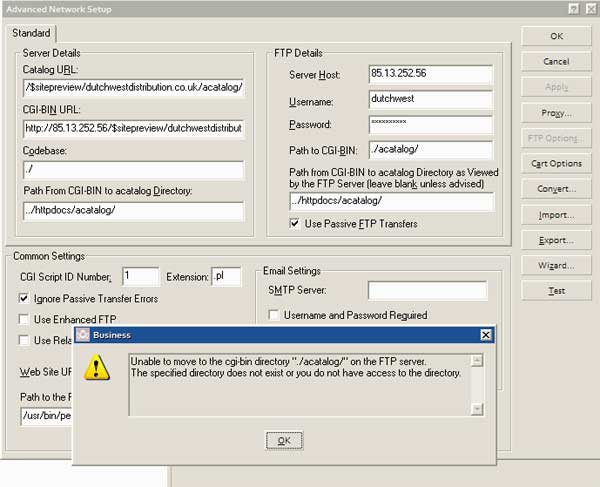The height and width of the screenshot is (487, 600).
Task: Open the Proxy settings button
Action: [556, 113]
